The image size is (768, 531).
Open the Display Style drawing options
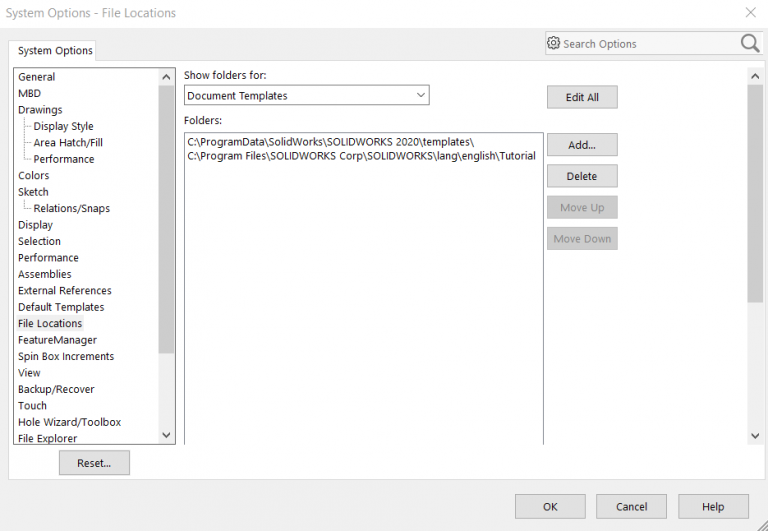(63, 126)
